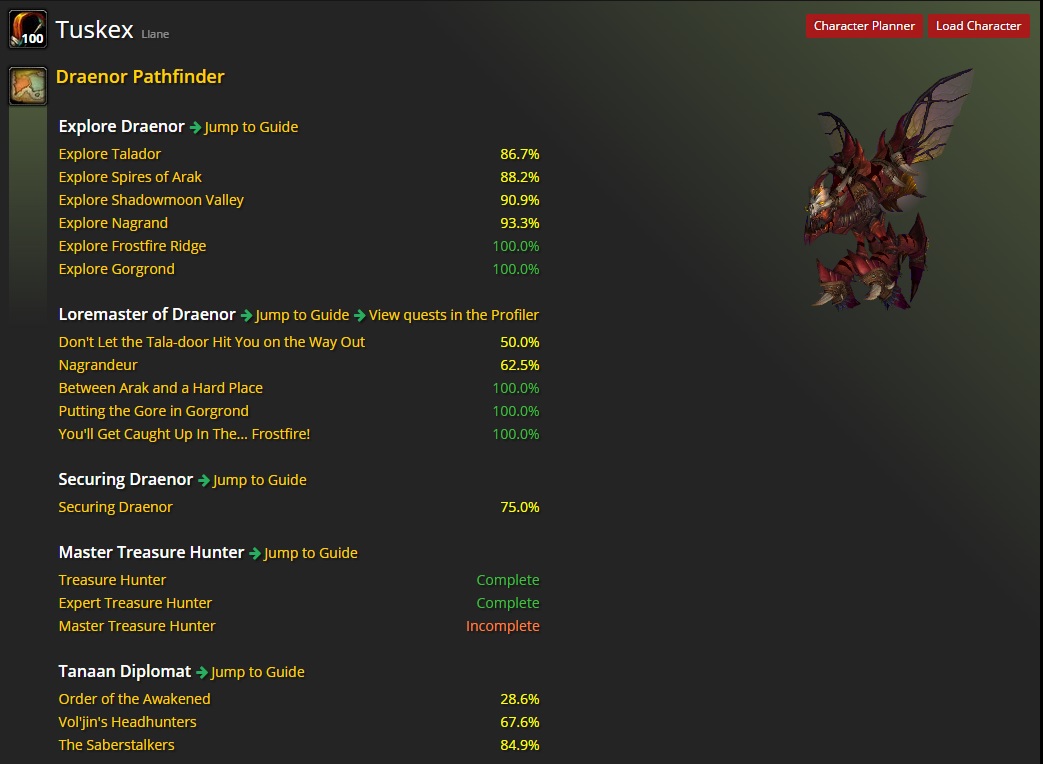Open View quests in the Profiler link
Image resolution: width=1043 pixels, height=764 pixels.
[x=454, y=315]
